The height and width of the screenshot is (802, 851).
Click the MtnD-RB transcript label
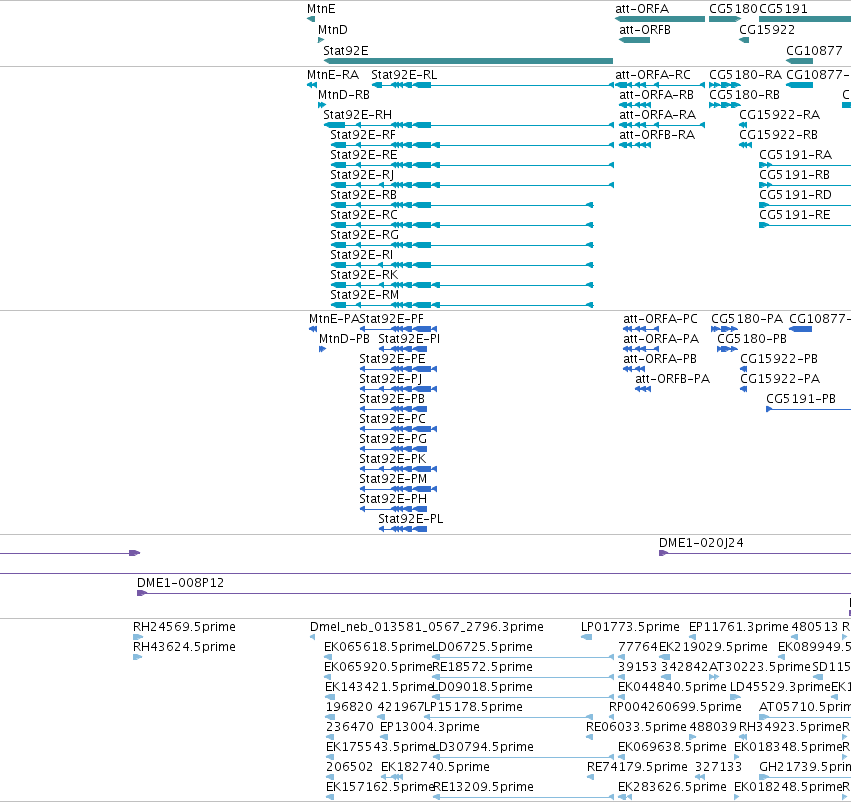coord(344,95)
